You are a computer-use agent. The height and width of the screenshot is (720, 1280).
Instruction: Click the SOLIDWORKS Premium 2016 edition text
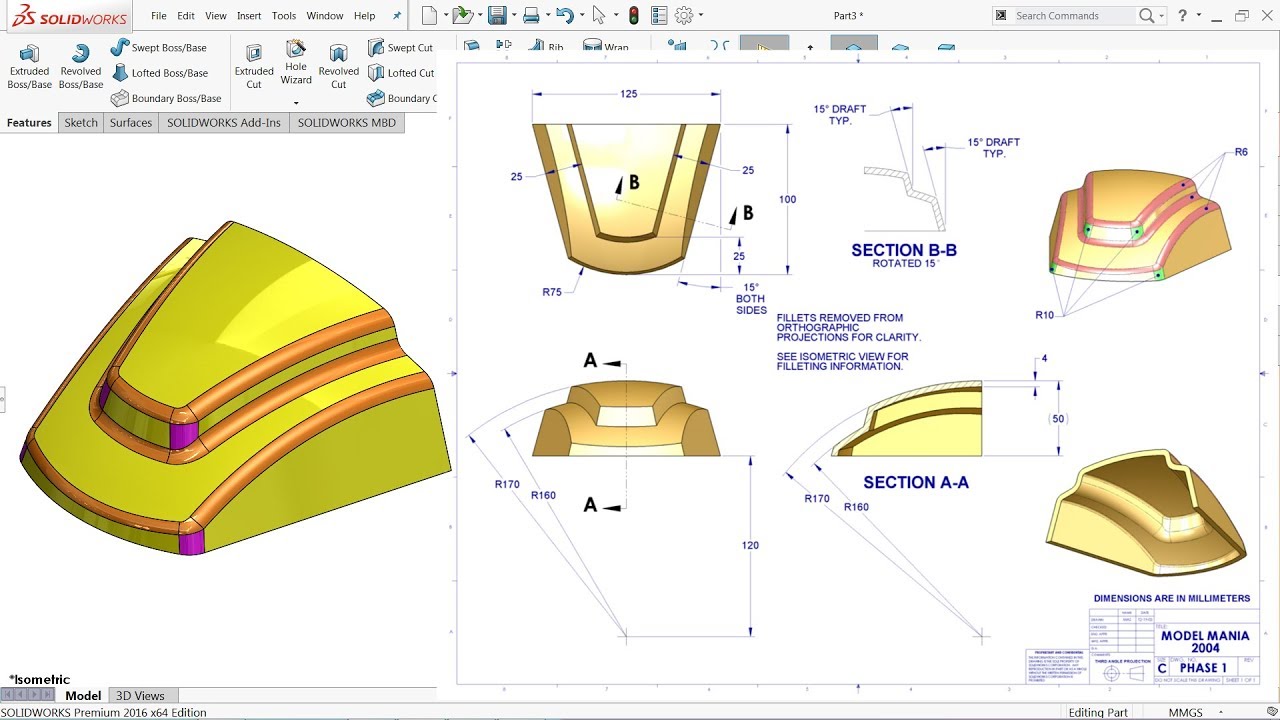[104, 713]
